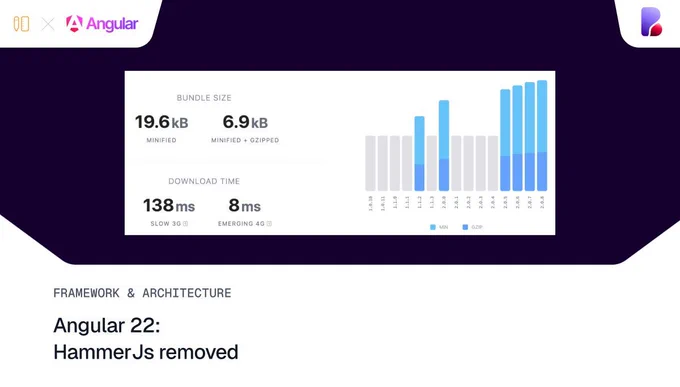Click the SLOW 3G label

[x=165, y=223]
